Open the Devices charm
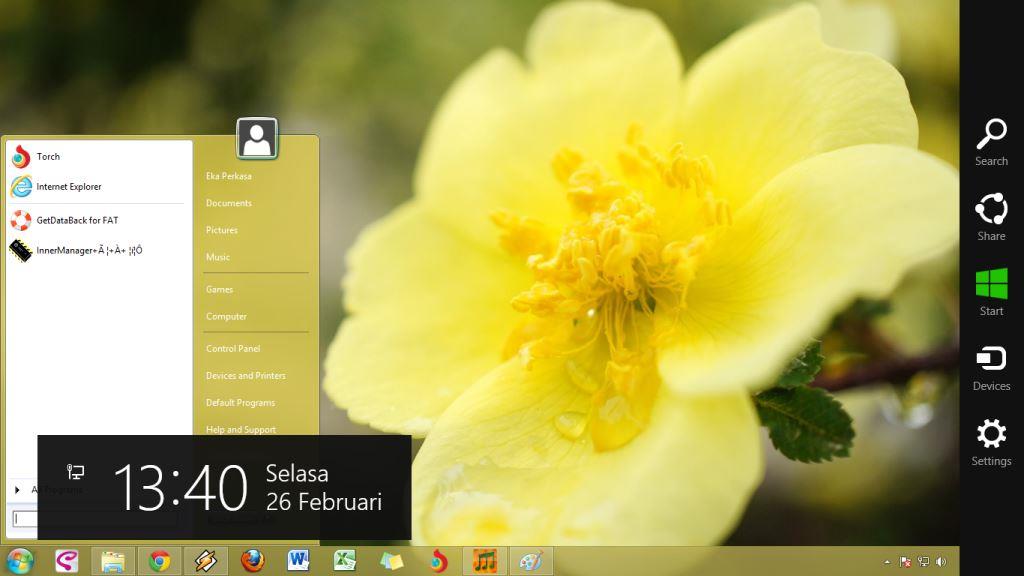Screen dimensions: 1024x576 (991, 368)
